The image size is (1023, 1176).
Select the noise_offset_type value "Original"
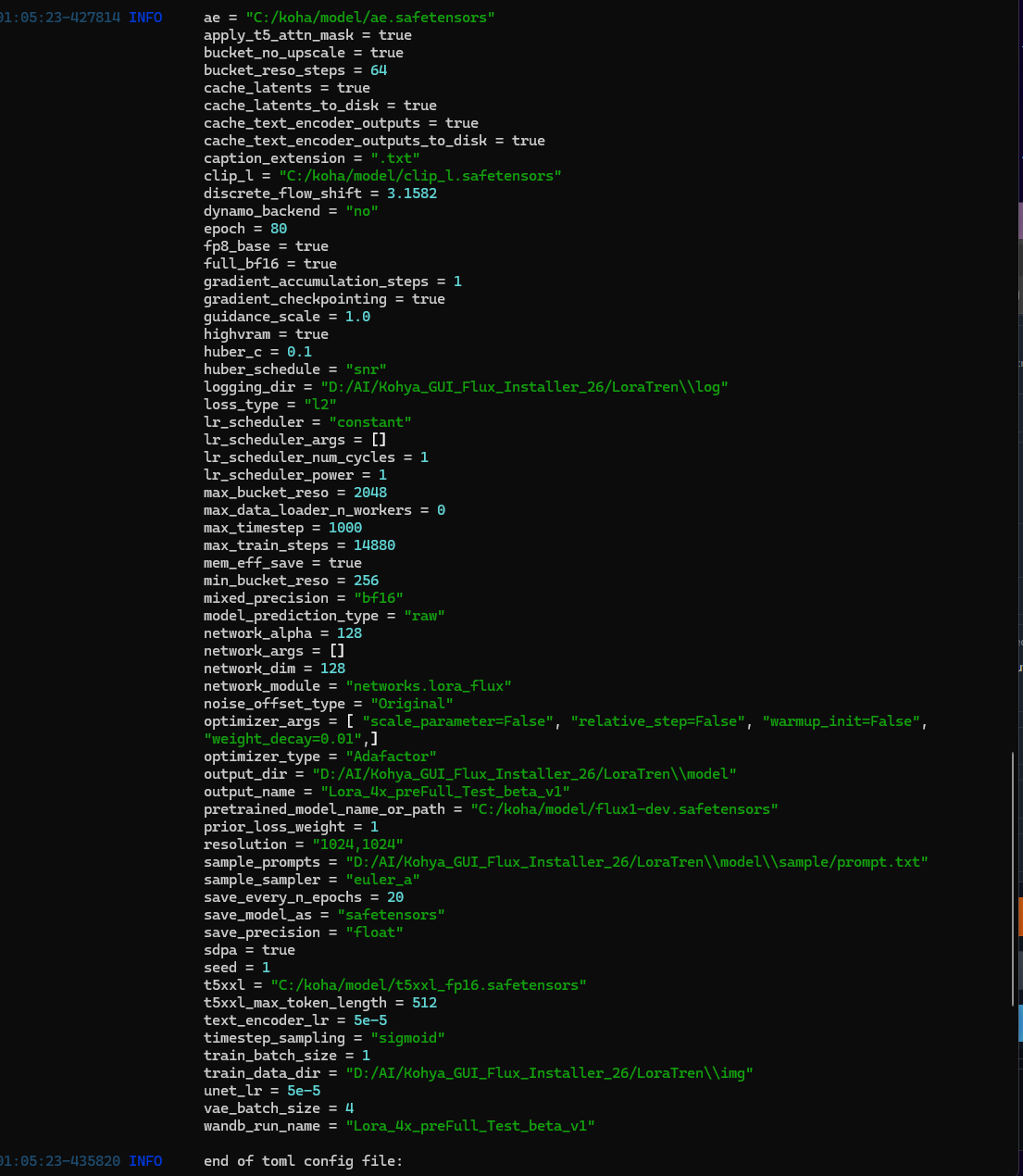pyautogui.click(x=412, y=704)
